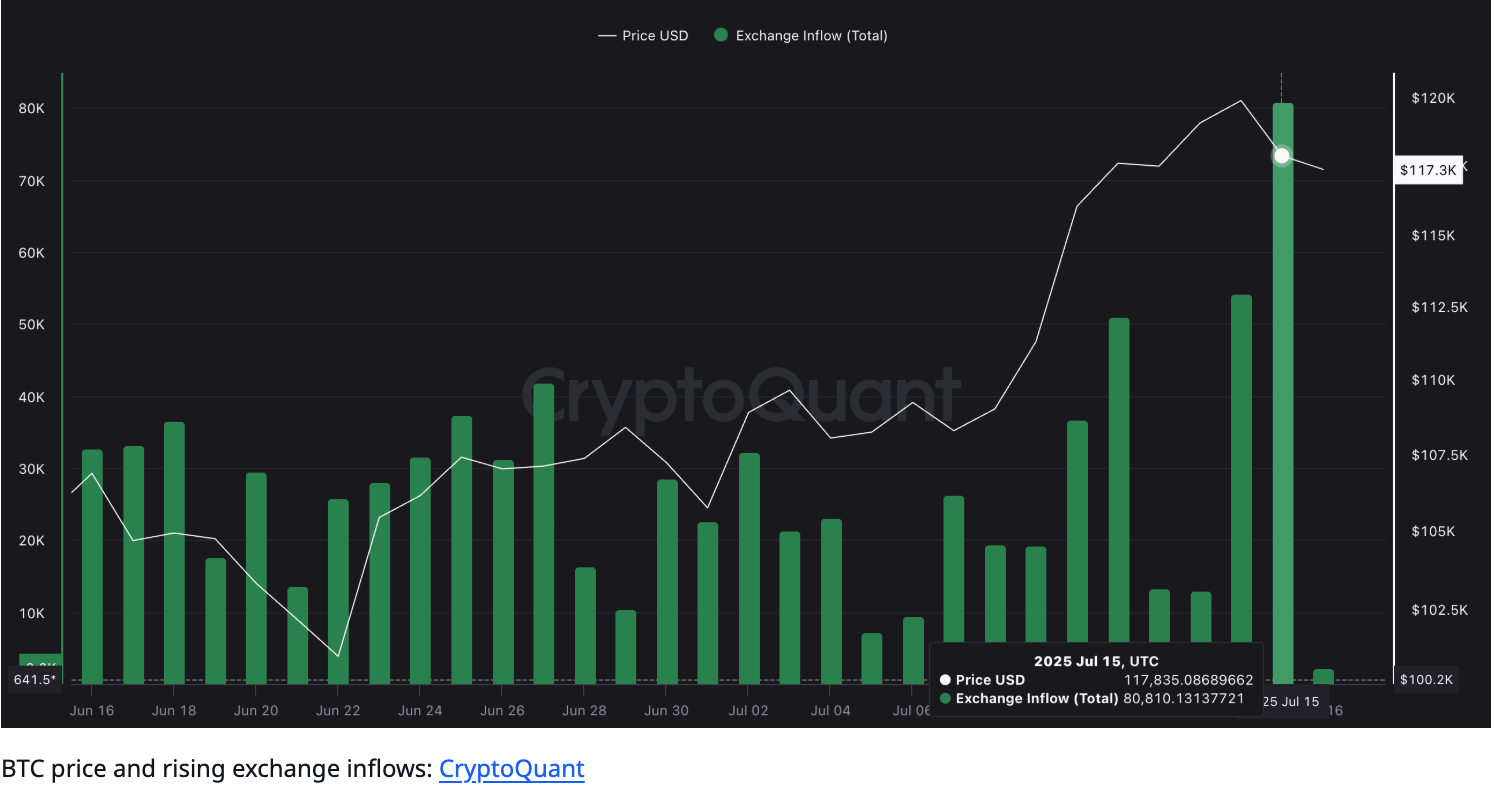Click the Jul 14 price peak on line
The height and width of the screenshot is (800, 1494).
pos(1242,100)
